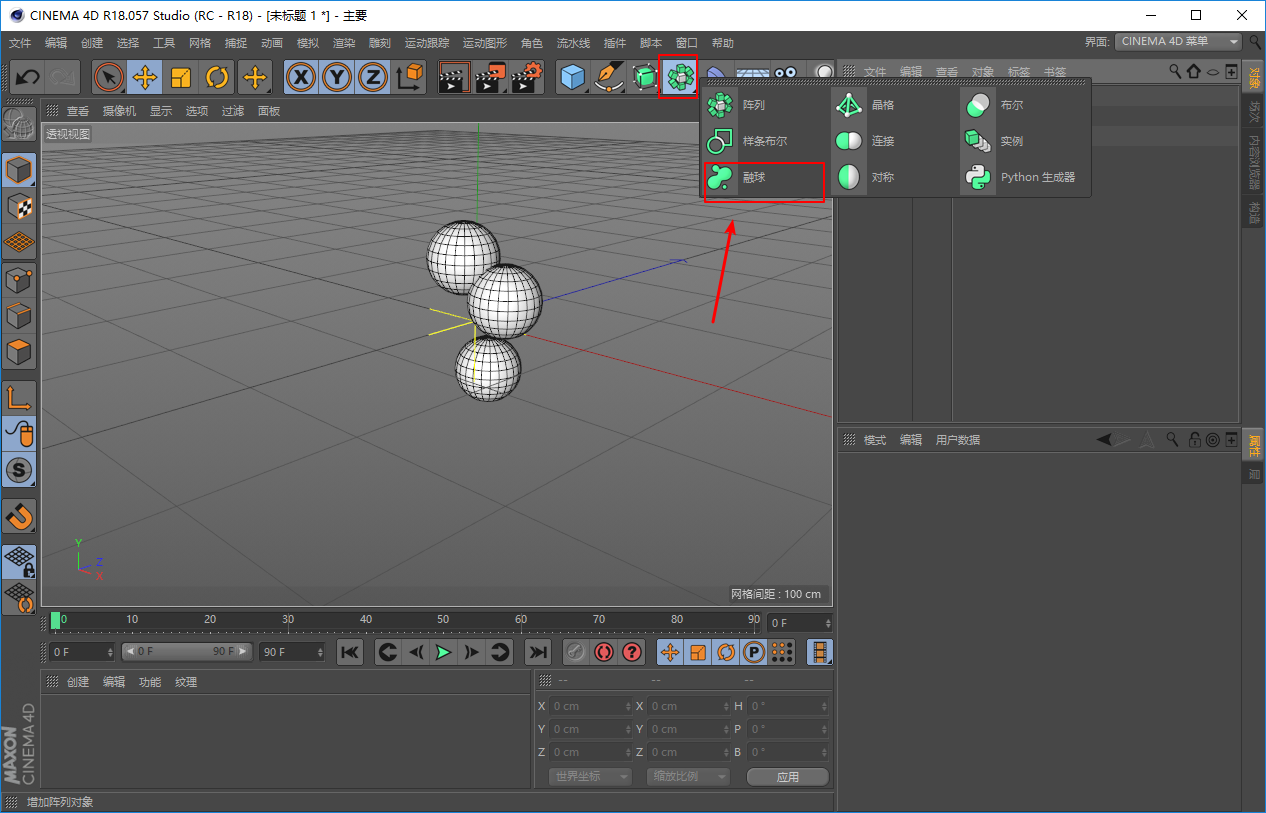Open the 界面 layout dropdown
The height and width of the screenshot is (813, 1266).
1178,42
